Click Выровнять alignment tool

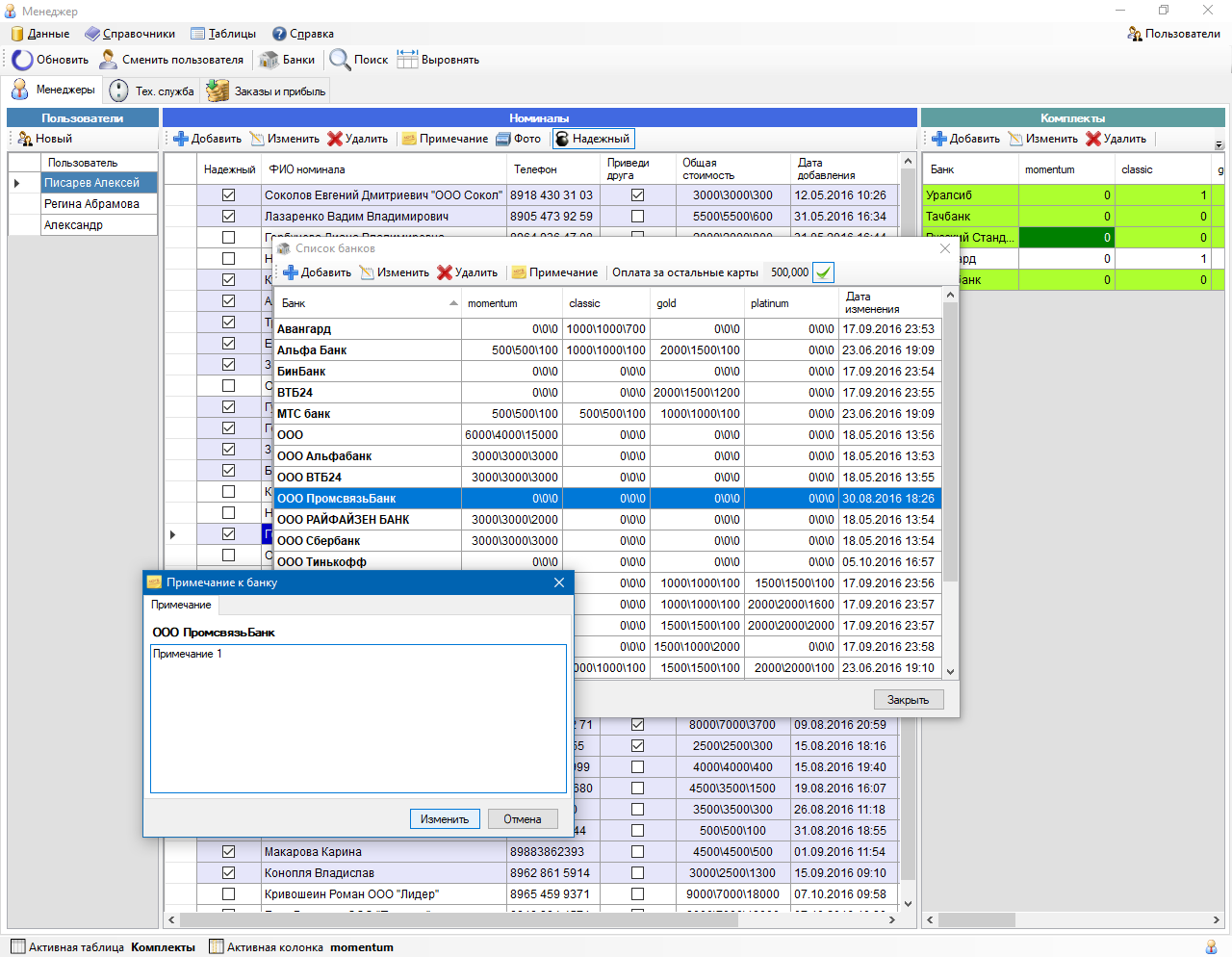point(438,60)
